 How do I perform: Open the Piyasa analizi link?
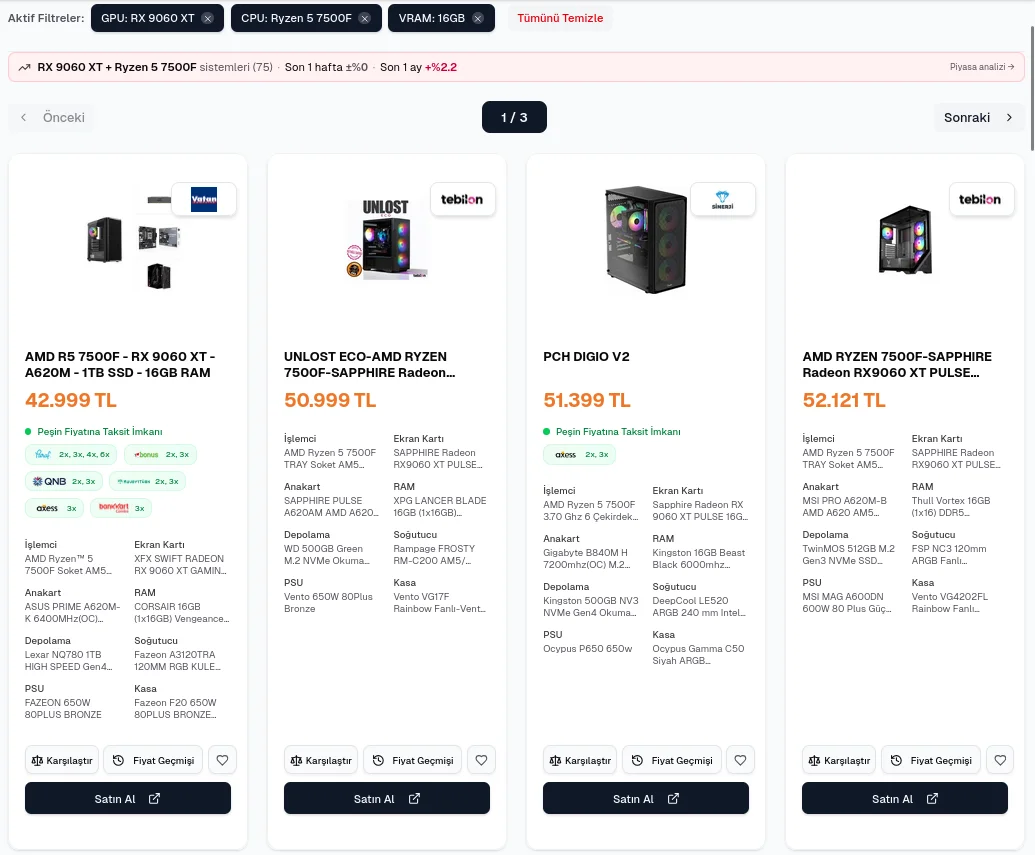click(x=982, y=67)
